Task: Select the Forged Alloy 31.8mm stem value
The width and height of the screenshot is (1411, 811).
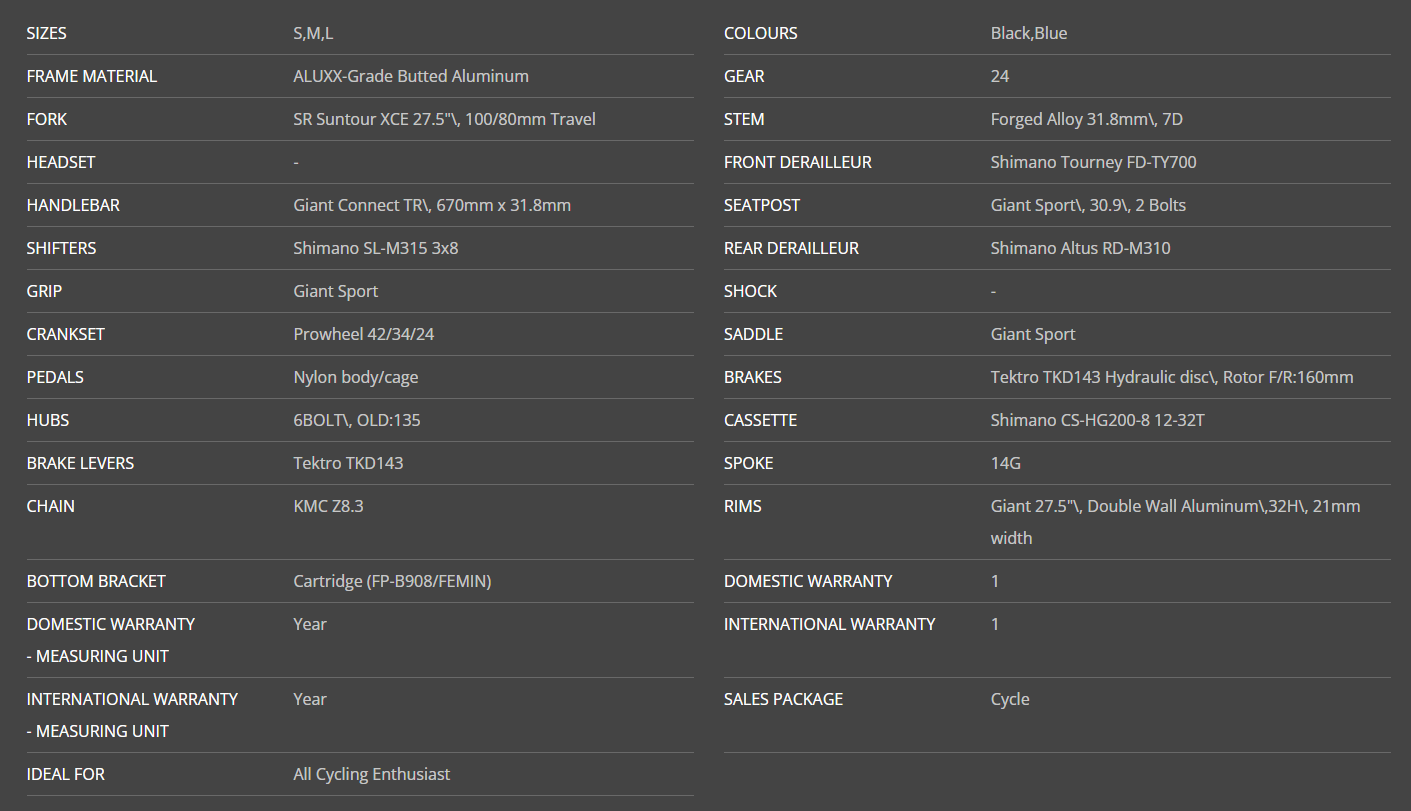Action: point(1086,119)
